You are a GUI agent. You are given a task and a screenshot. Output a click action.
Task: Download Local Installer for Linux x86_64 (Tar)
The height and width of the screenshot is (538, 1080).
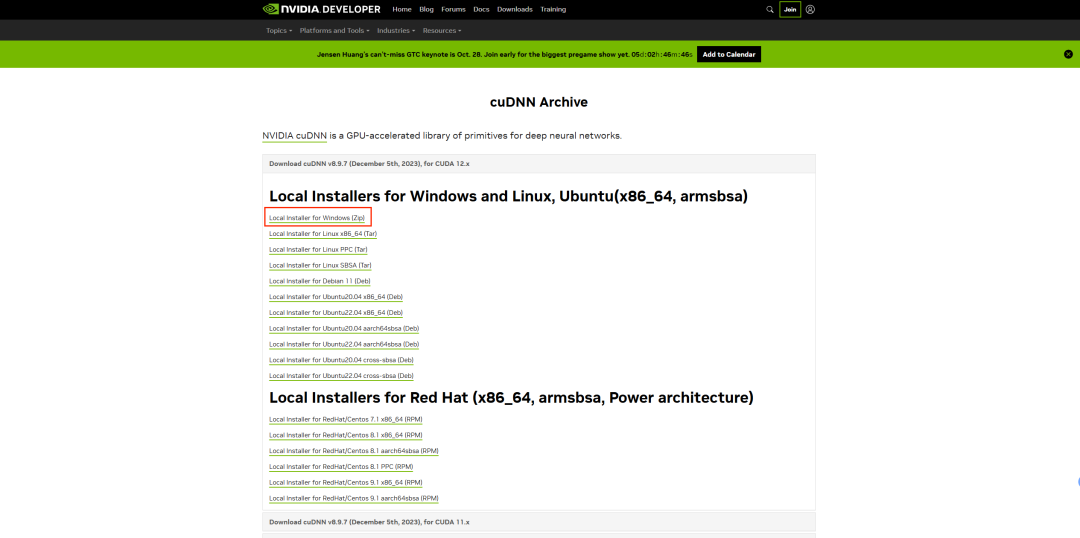point(323,234)
